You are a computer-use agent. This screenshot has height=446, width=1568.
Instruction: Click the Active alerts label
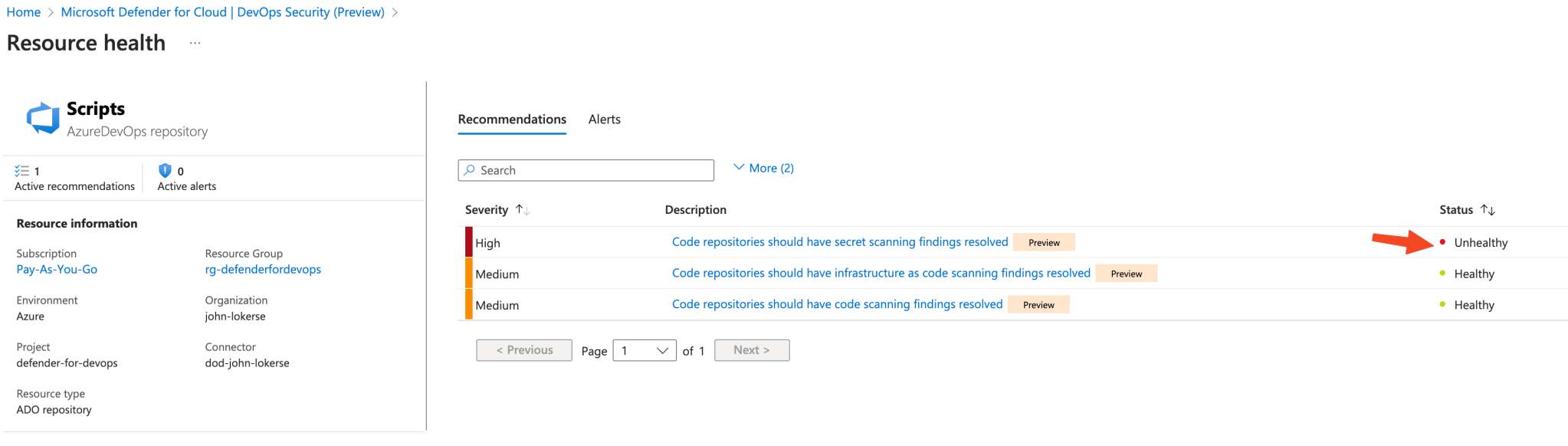[187, 186]
